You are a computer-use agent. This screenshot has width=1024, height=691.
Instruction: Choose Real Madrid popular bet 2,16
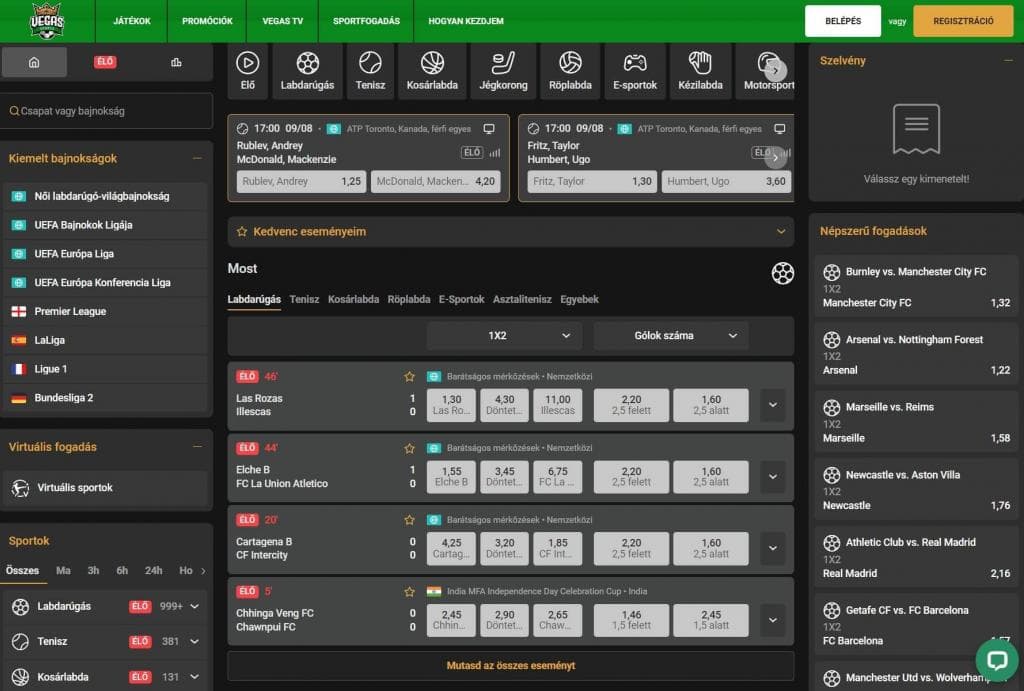916,558
